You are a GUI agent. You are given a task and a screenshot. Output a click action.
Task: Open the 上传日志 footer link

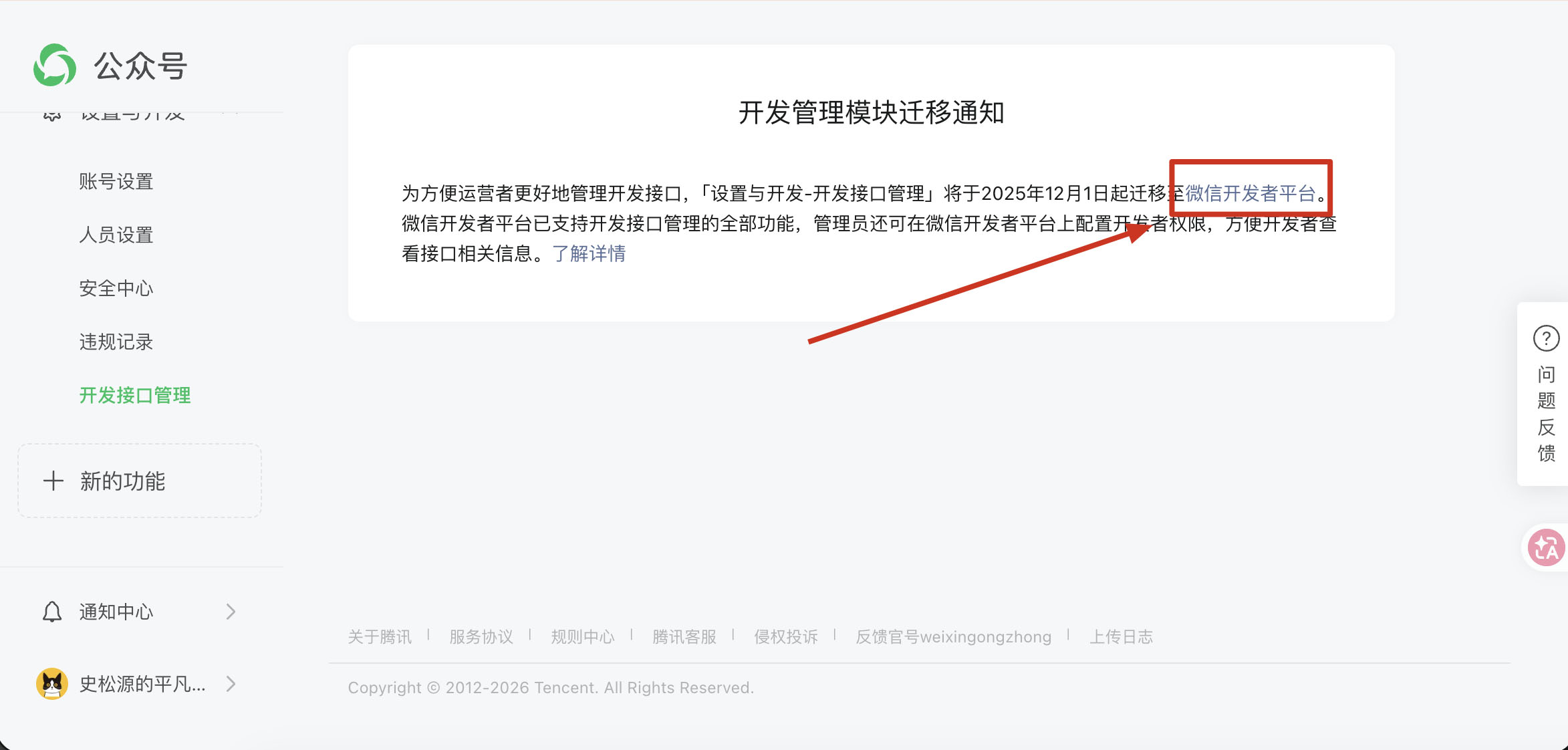tap(1122, 636)
